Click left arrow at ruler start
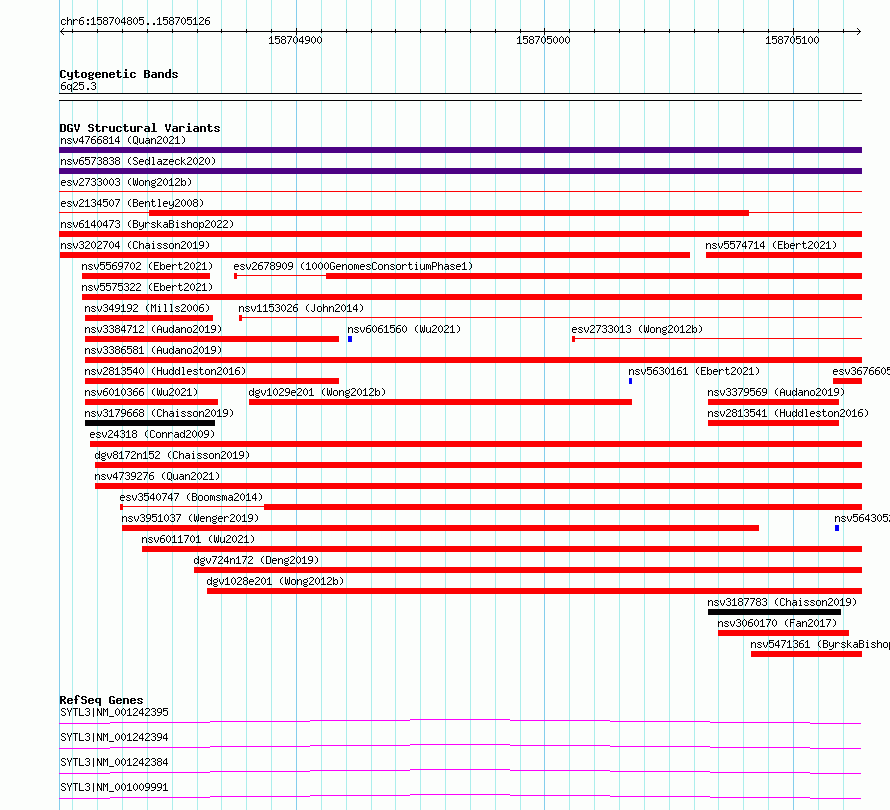This screenshot has width=890, height=810. (63, 32)
